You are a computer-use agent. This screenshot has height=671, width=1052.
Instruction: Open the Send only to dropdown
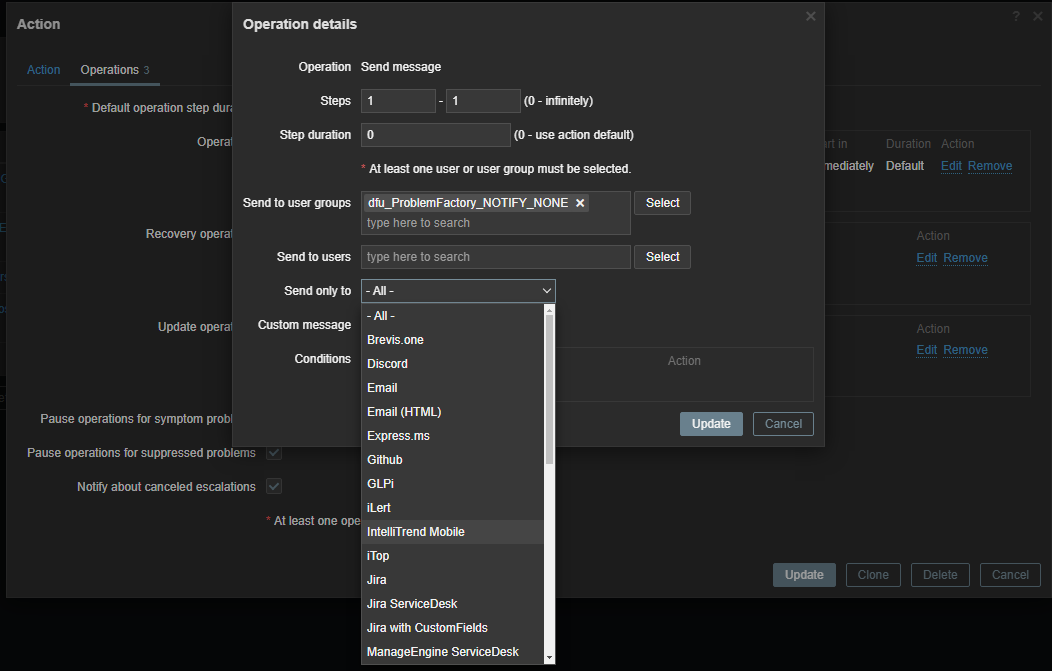[x=458, y=290]
